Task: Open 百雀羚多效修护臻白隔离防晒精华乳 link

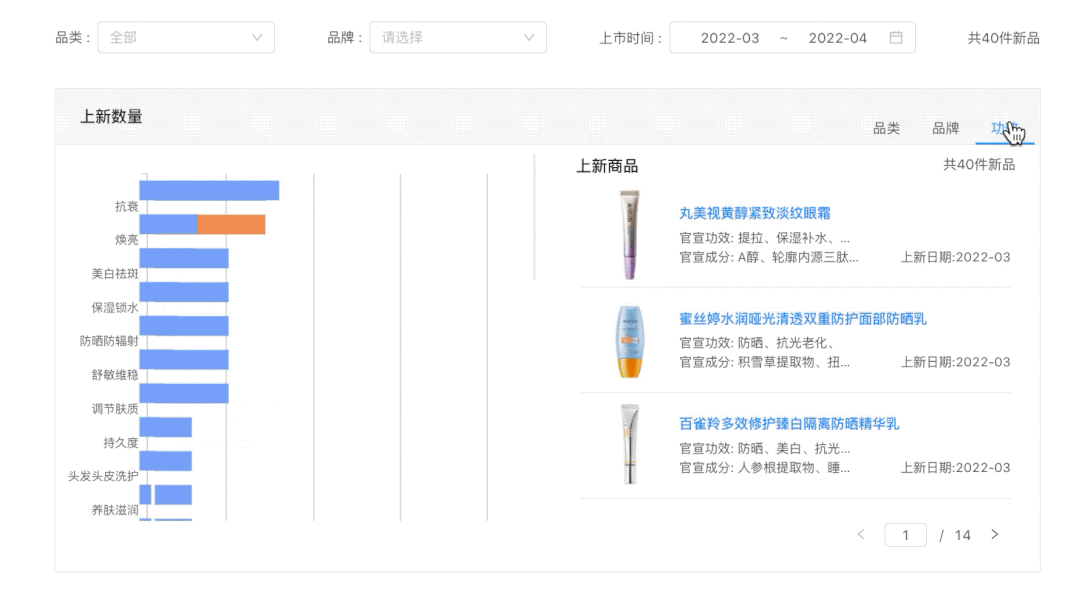Action: pos(788,424)
